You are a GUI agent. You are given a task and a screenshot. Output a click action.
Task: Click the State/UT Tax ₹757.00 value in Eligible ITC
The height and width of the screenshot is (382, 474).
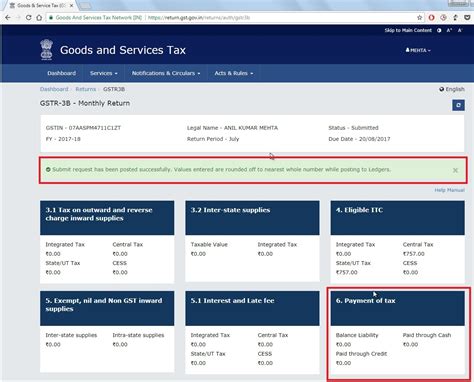click(347, 272)
